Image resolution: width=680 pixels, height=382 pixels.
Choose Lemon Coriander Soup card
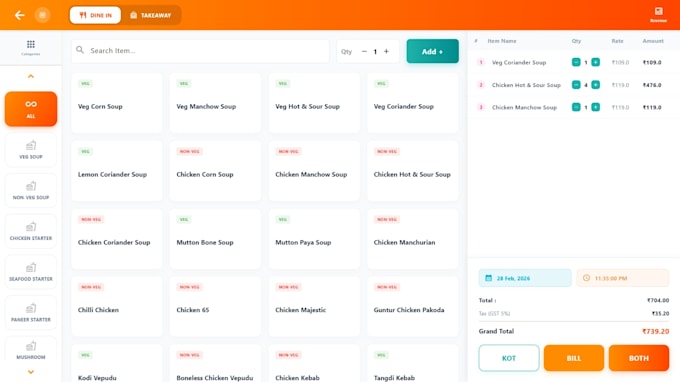click(x=117, y=171)
